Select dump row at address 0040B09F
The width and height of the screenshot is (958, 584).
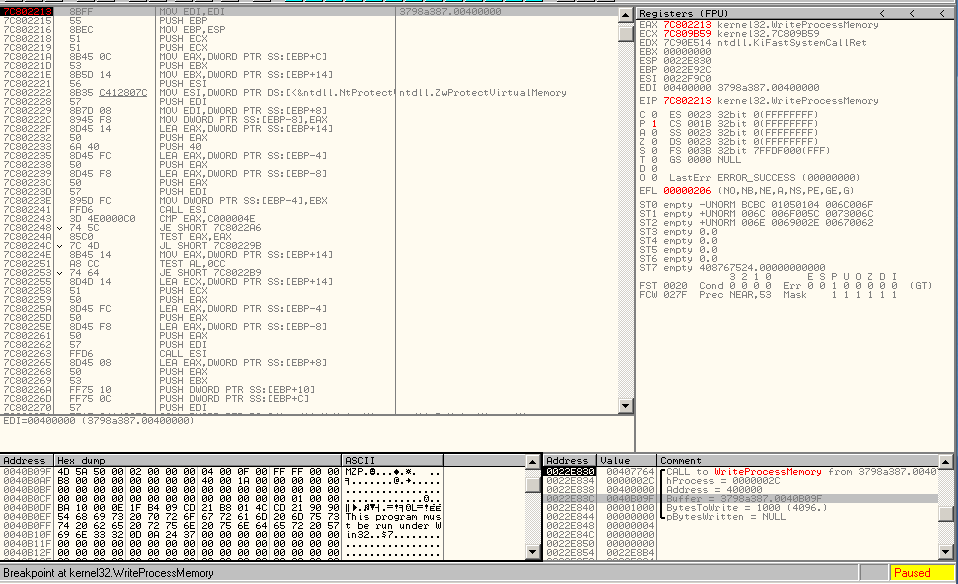coord(221,472)
